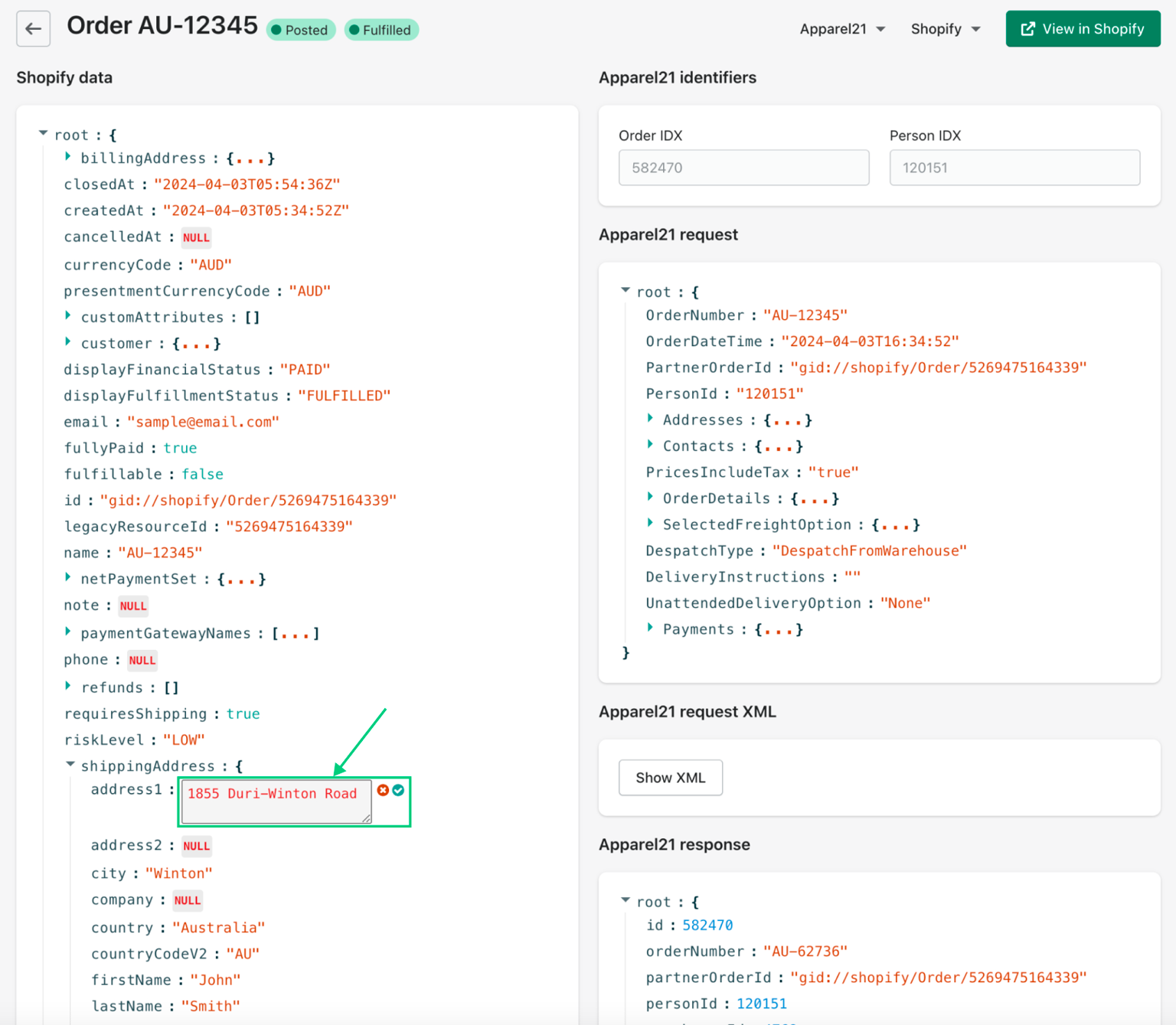This screenshot has height=1025, width=1176.
Task: Select the name value "AU-12345"
Action: tap(160, 553)
